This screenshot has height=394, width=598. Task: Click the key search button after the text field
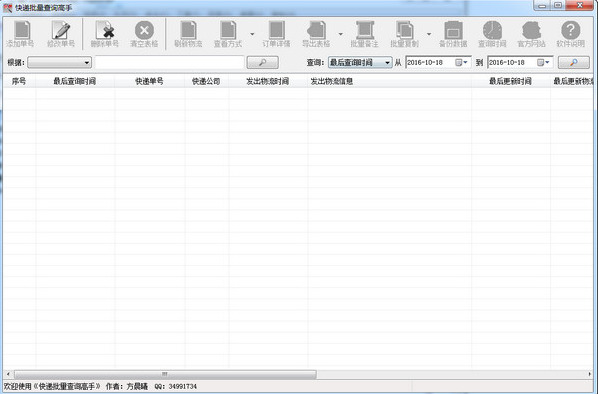(x=263, y=62)
